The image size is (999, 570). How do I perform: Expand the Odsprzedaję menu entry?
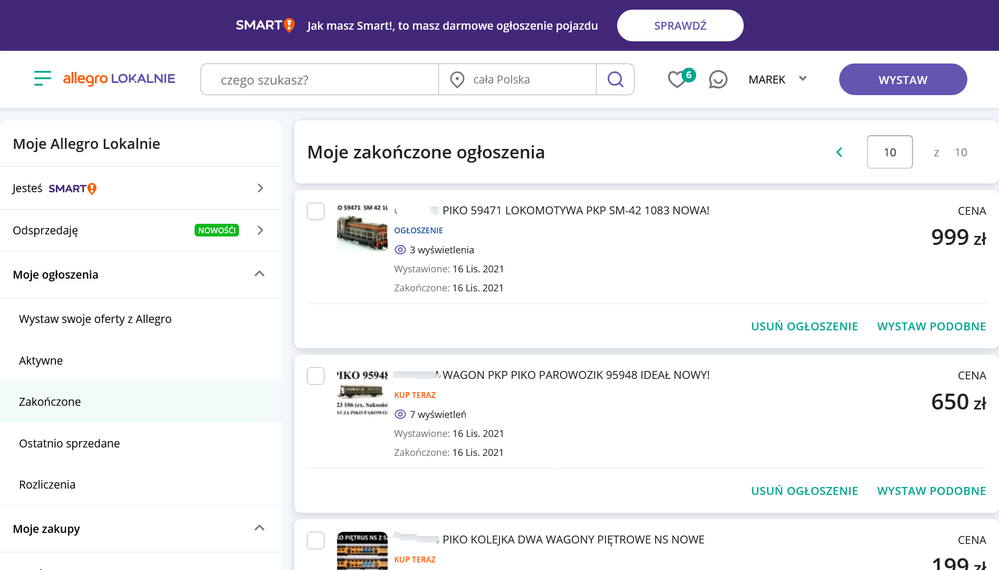coord(260,230)
